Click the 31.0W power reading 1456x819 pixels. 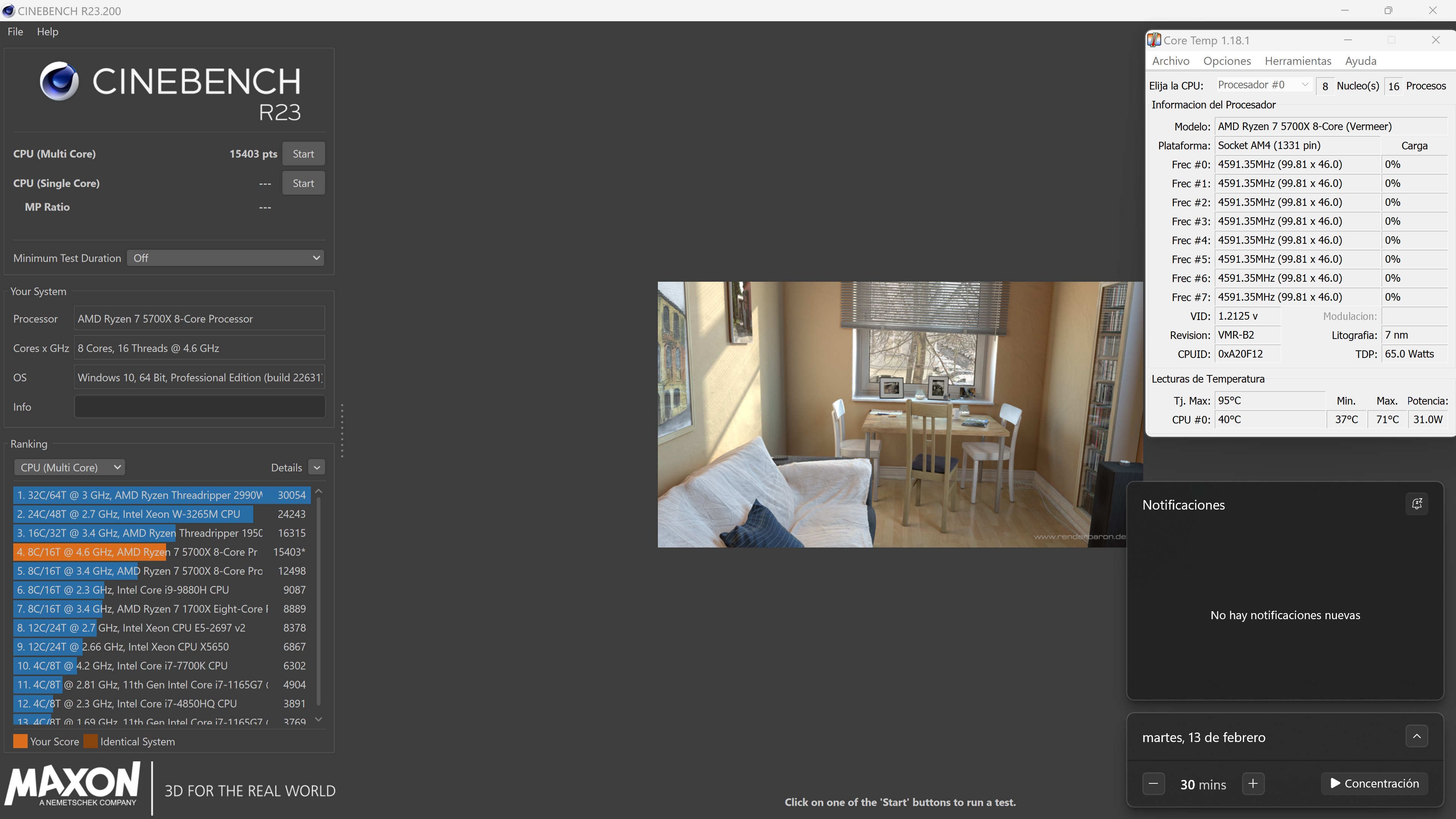coord(1428,420)
